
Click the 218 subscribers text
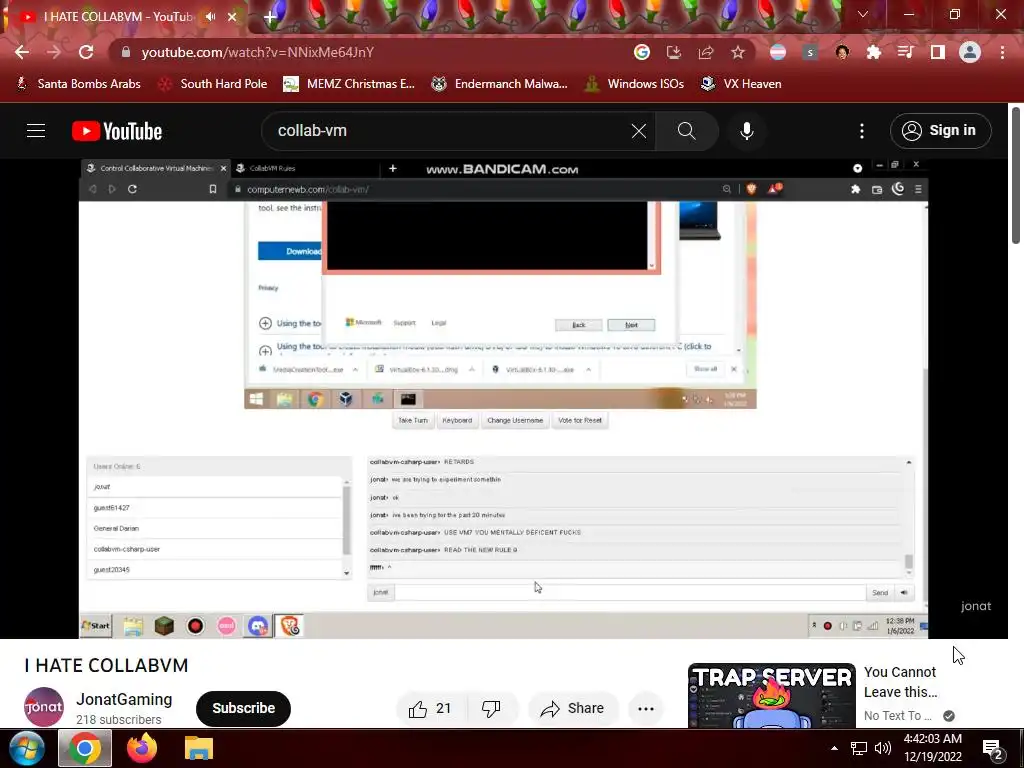[119, 720]
